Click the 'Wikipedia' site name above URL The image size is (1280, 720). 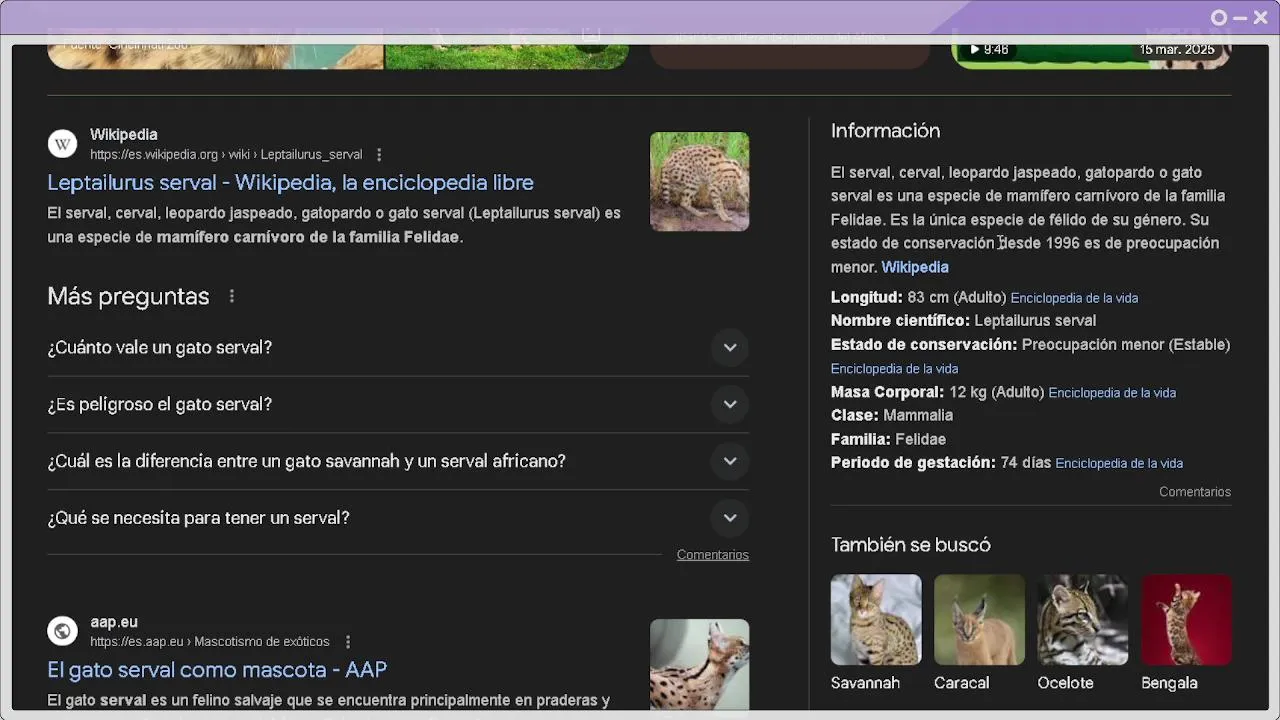pos(124,135)
